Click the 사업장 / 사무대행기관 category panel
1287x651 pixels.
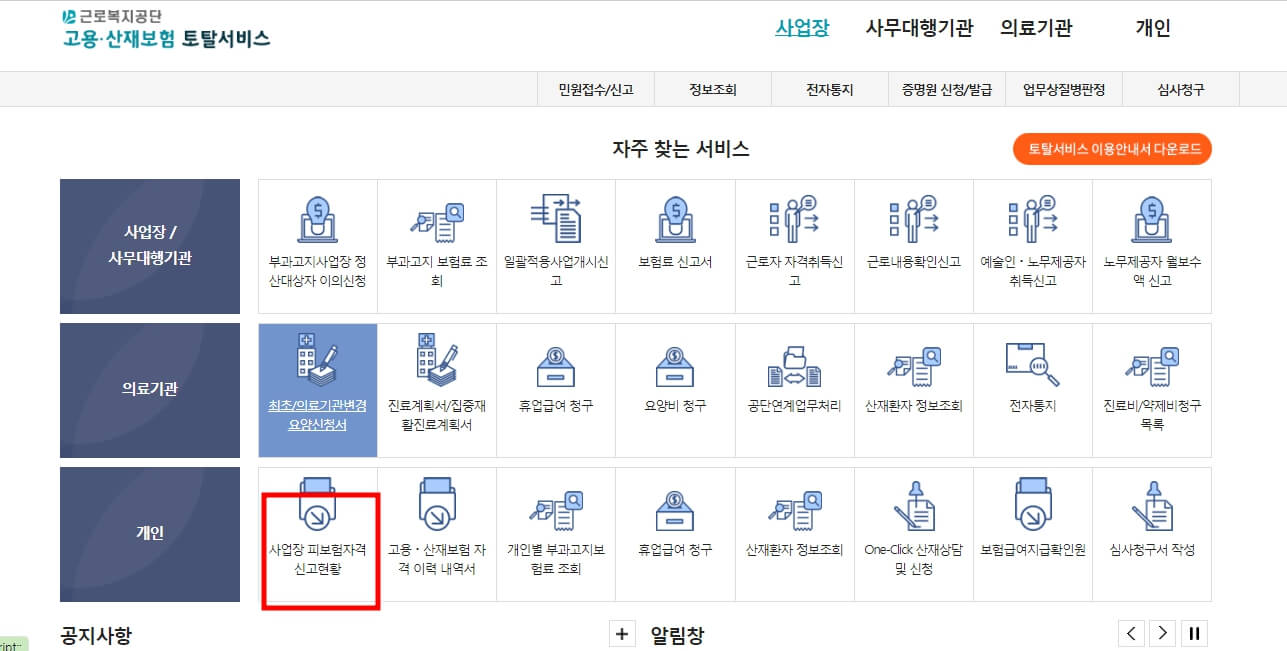click(x=150, y=246)
